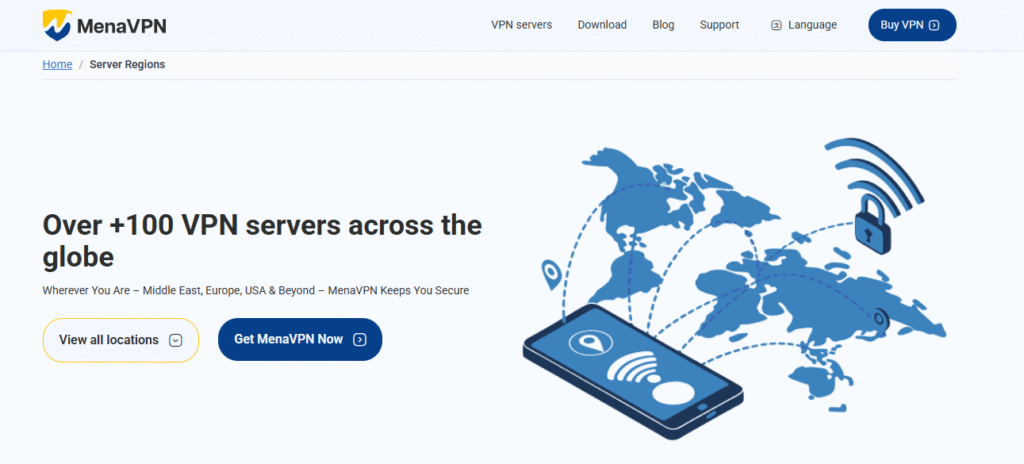Image resolution: width=1024 pixels, height=464 pixels.
Task: Open the VPN servers menu item
Action: (521, 25)
